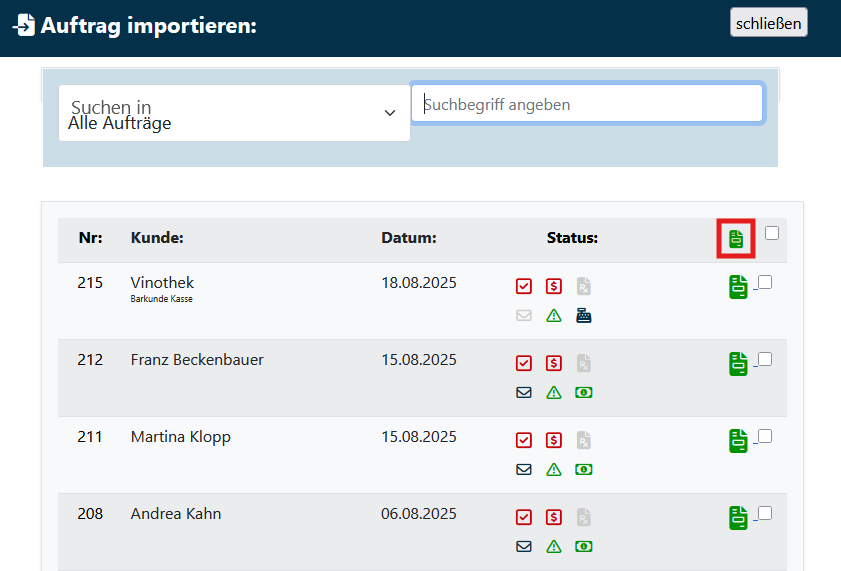Toggle the select-all checkbox in header
This screenshot has width=841, height=571.
(x=772, y=233)
